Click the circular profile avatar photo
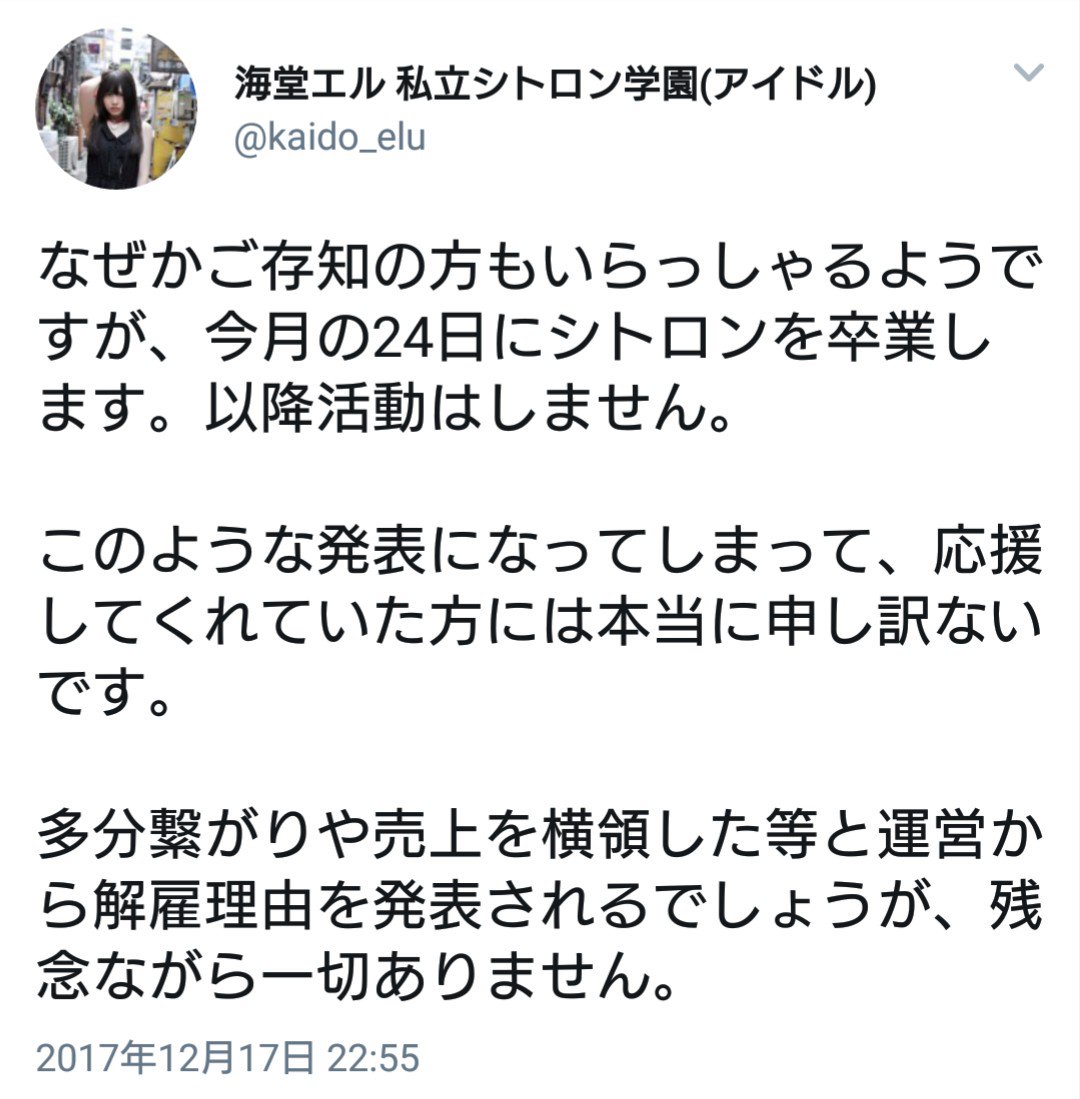This screenshot has width=1080, height=1099. (116, 109)
